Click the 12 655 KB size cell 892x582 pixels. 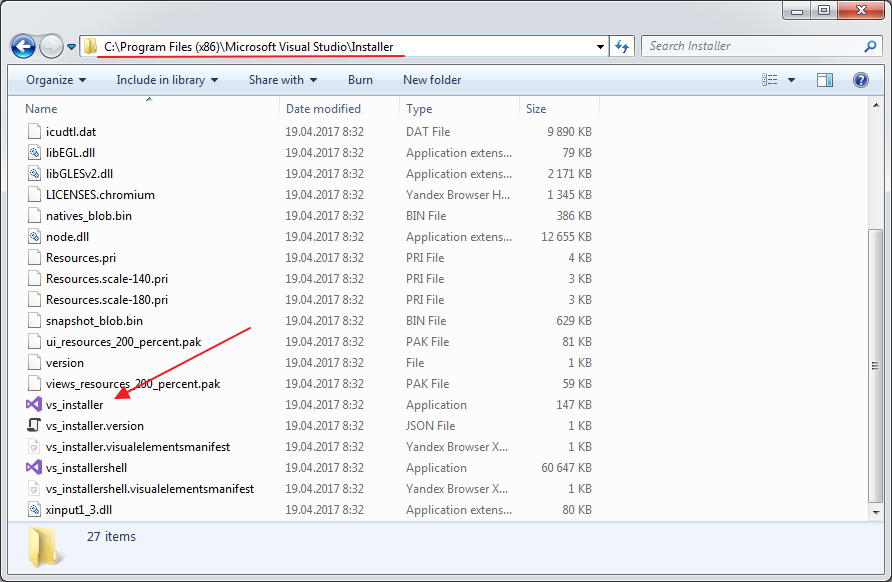click(x=566, y=237)
